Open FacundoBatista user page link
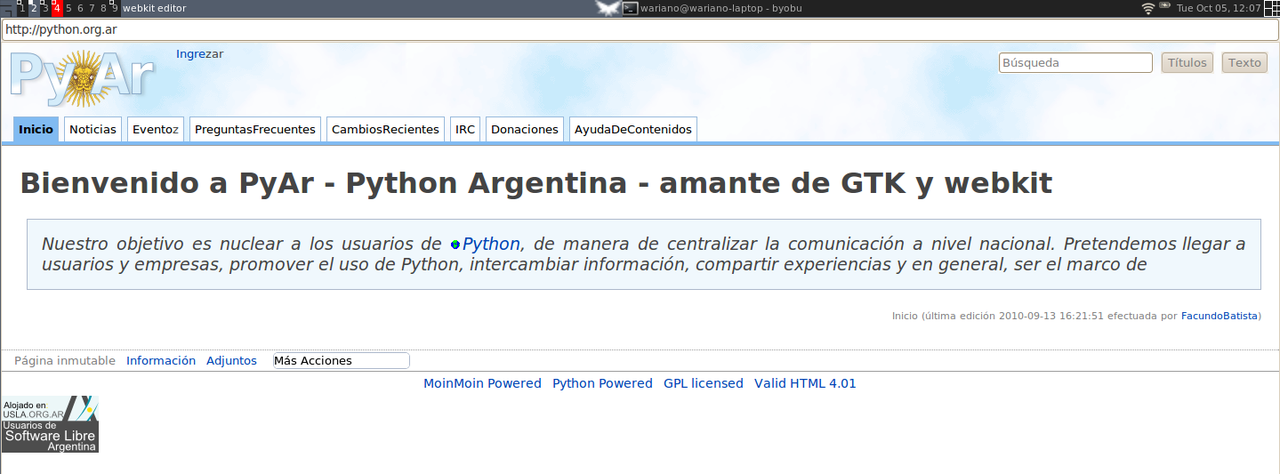The width and height of the screenshot is (1280, 474). click(1219, 316)
